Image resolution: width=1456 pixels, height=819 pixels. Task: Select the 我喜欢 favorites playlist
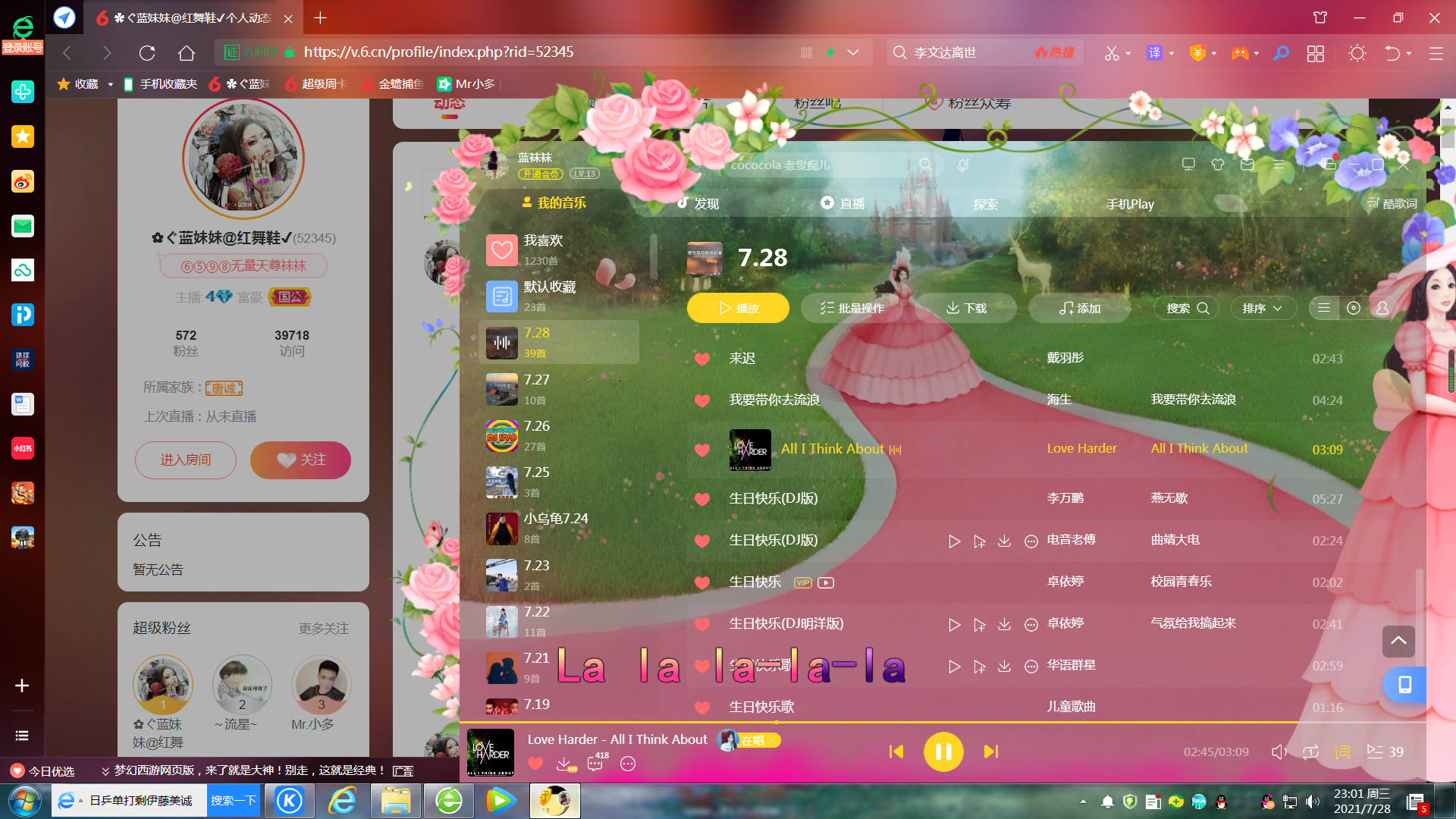pyautogui.click(x=559, y=249)
